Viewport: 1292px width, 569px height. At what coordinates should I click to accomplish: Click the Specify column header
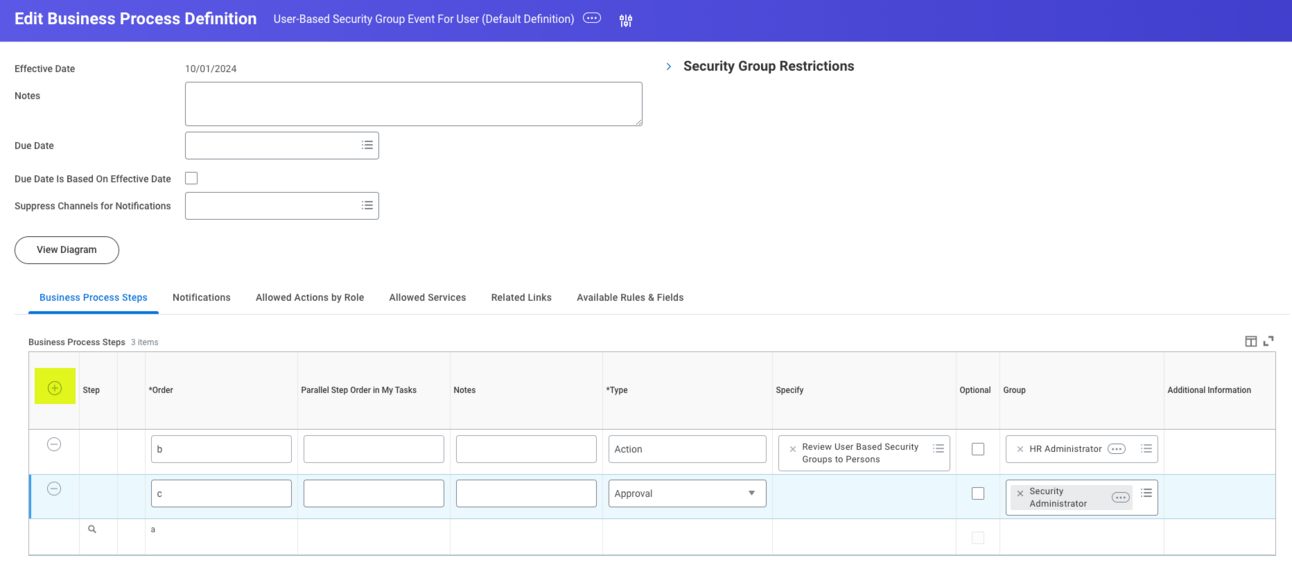(x=789, y=390)
